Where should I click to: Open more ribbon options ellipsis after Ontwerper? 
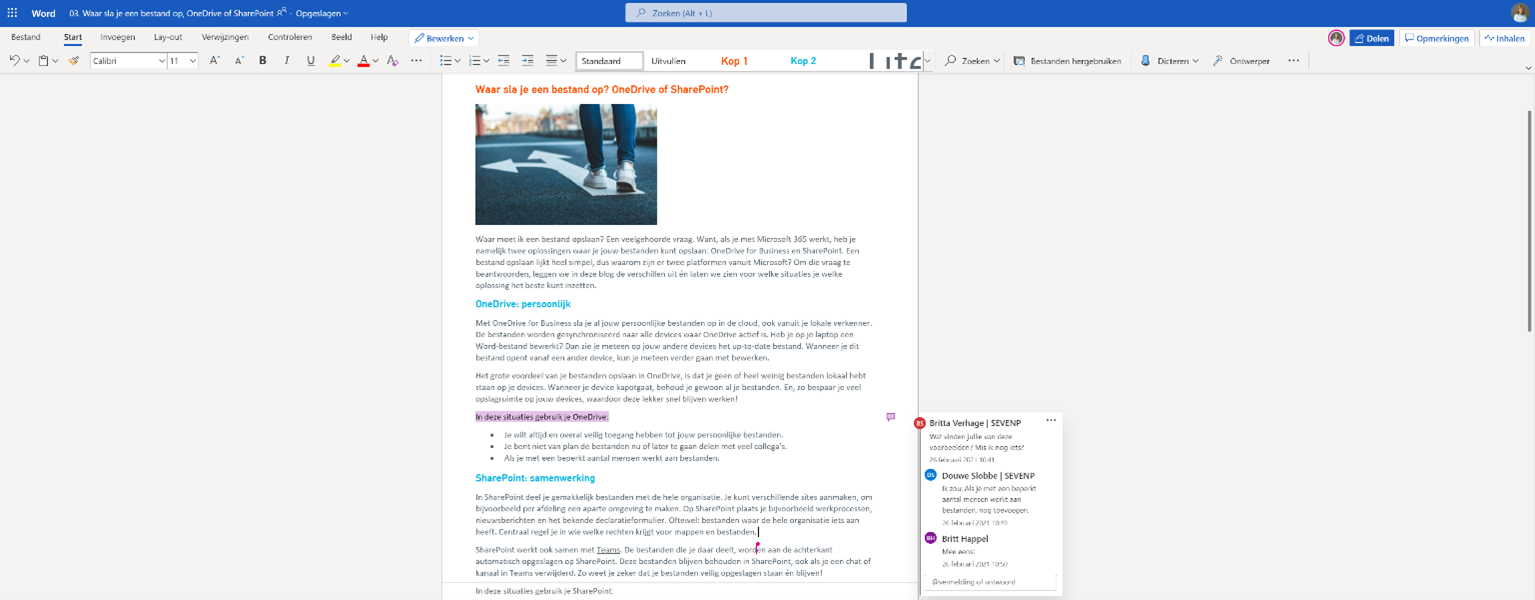click(x=1294, y=61)
